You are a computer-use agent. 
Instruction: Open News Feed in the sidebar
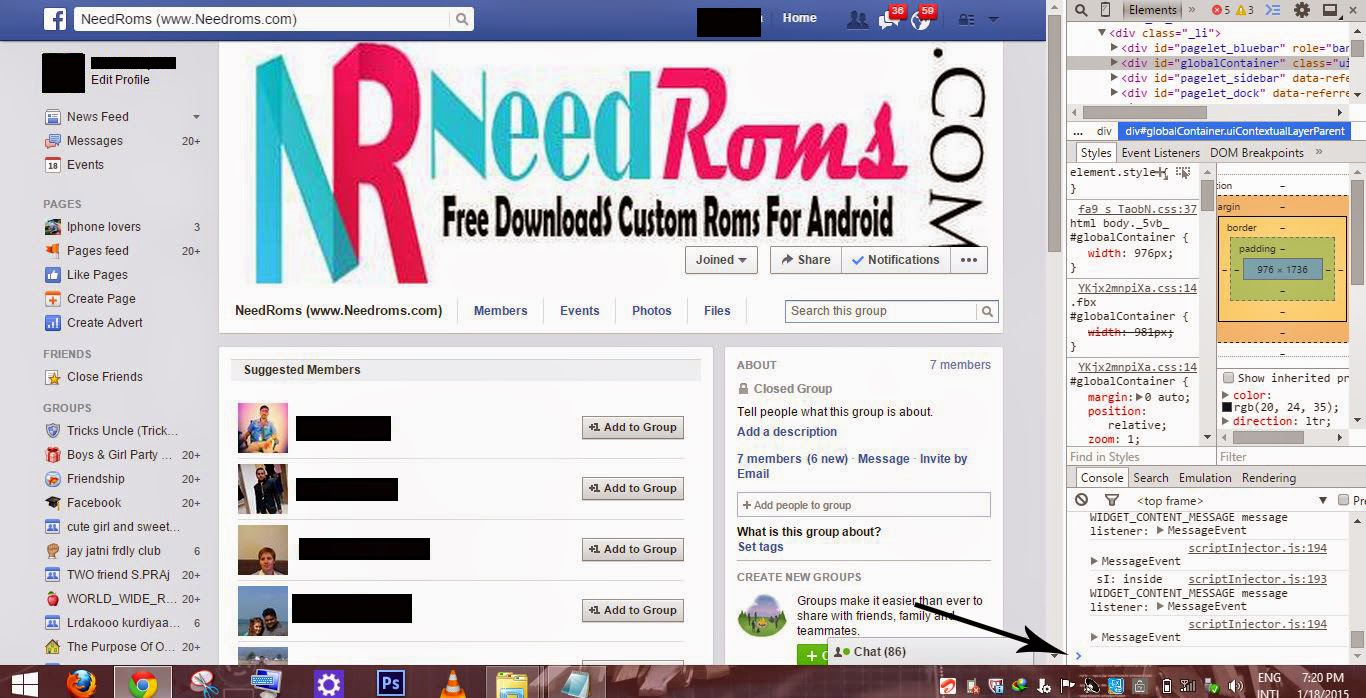(98, 117)
